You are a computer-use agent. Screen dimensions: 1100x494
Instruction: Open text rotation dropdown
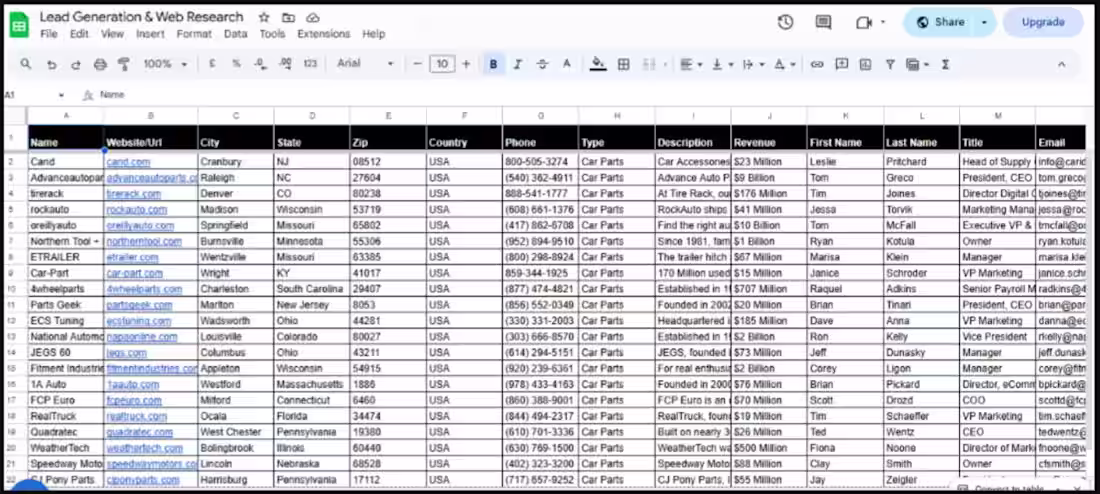coord(784,64)
